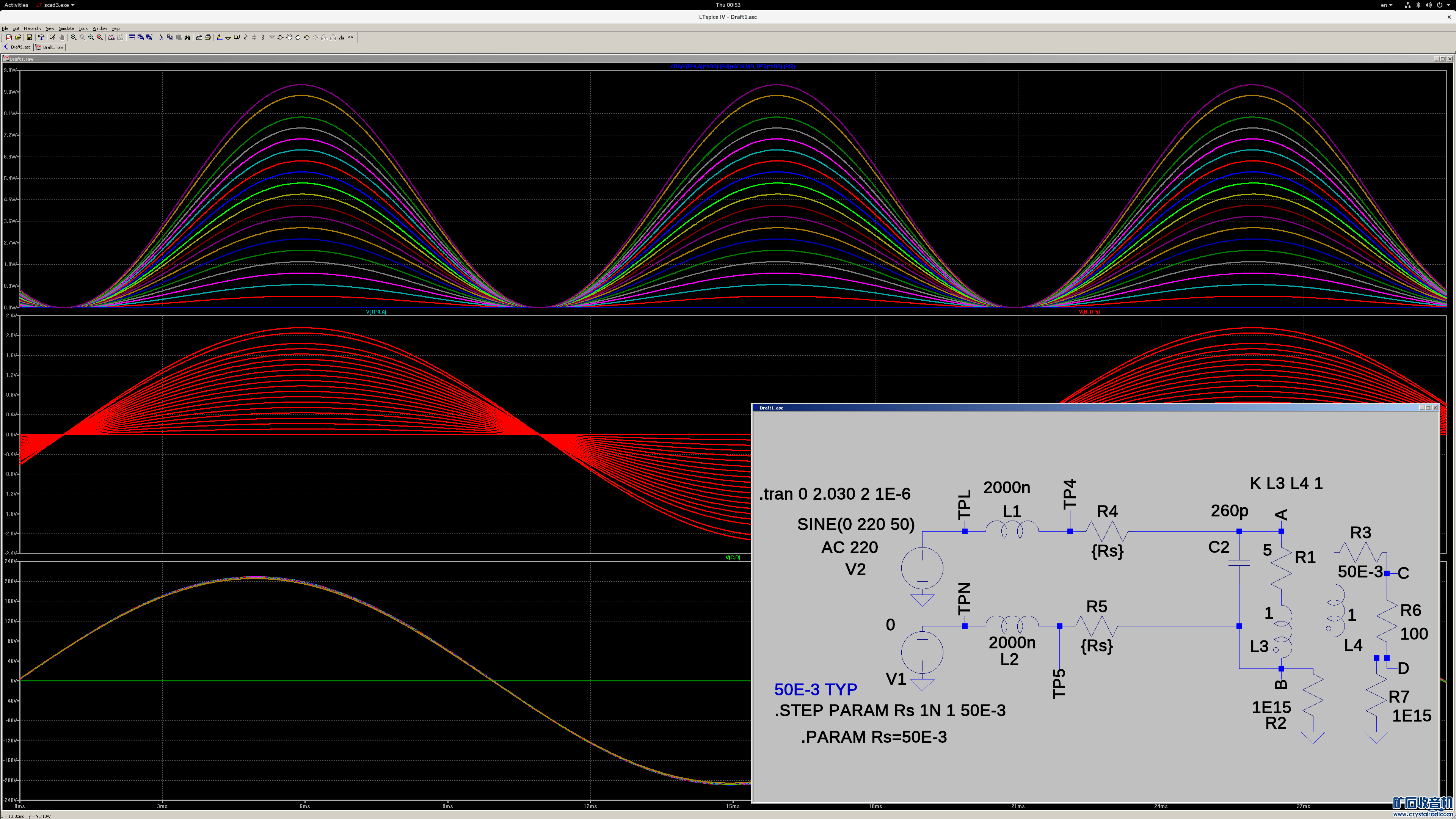Image resolution: width=1456 pixels, height=819 pixels.
Task: Click the Cut scissors icon
Action: (161, 37)
